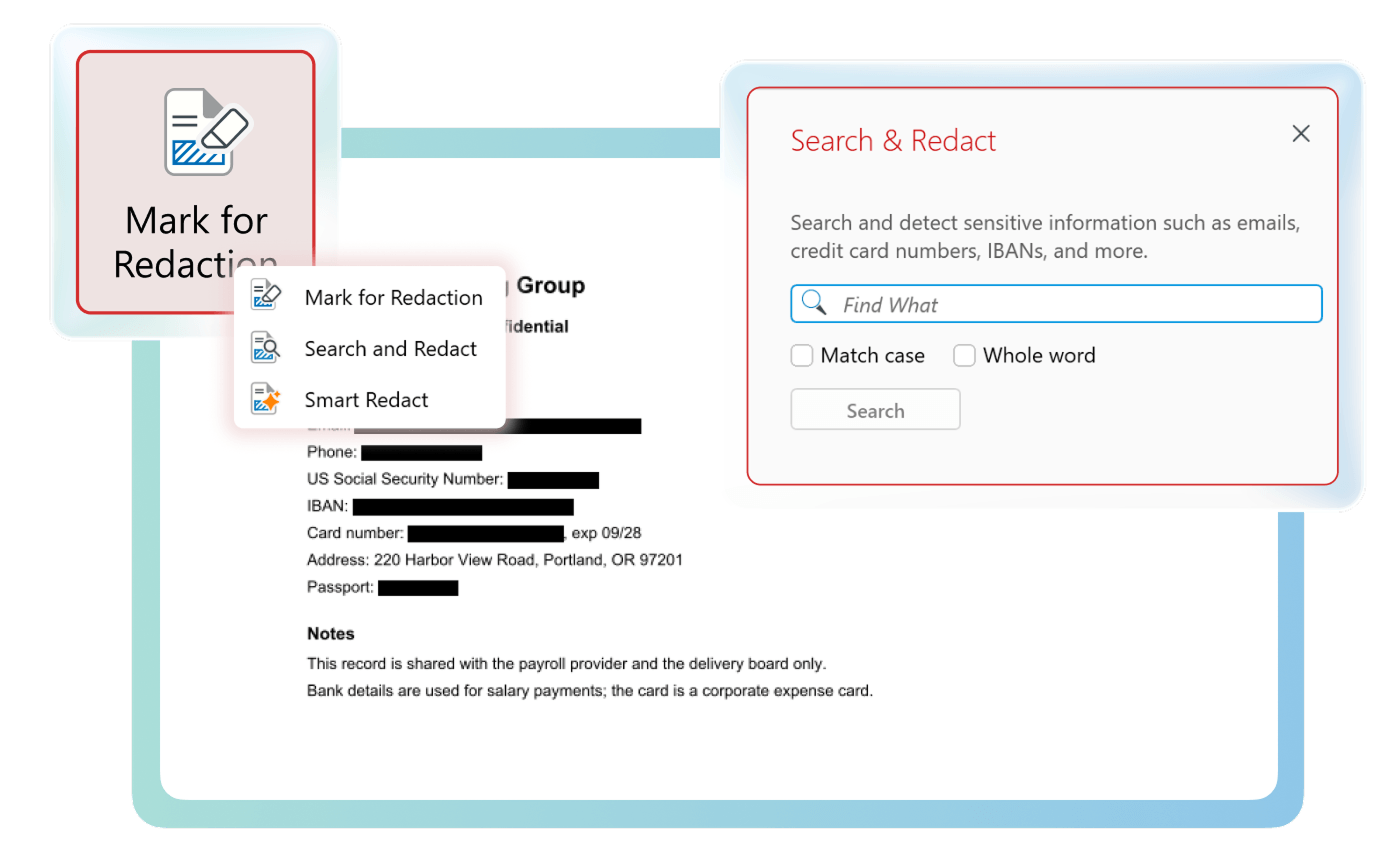Screen dimensions: 1400x862
Task: Click the redacted Social Security Number bar
Action: (553, 480)
